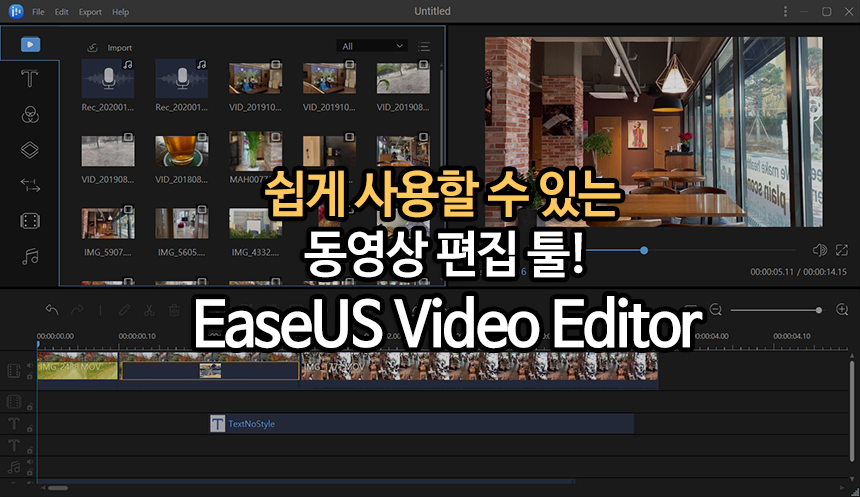Select the IMG_4332... media thumbnail

point(256,223)
